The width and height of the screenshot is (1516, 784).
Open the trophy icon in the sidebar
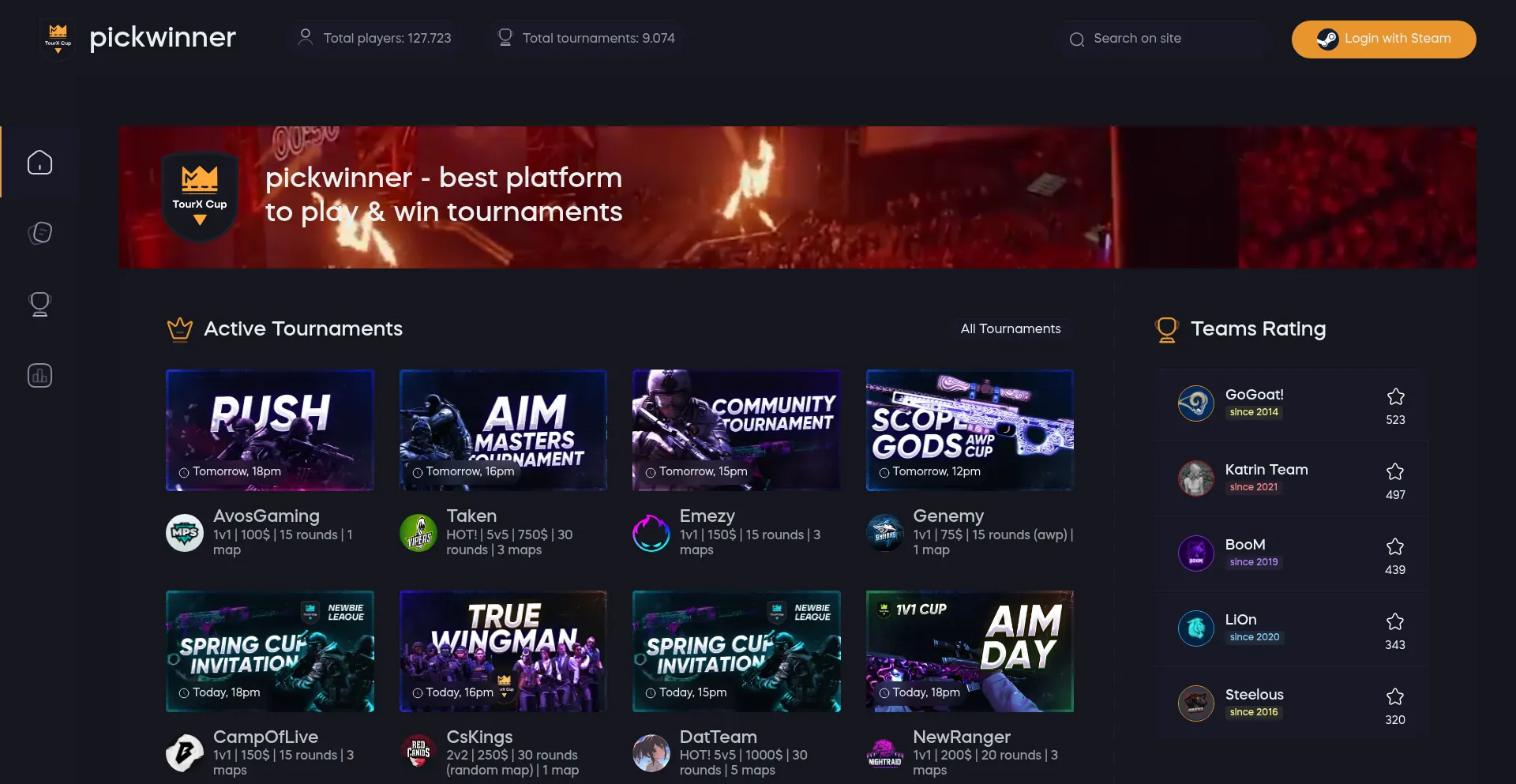point(39,304)
